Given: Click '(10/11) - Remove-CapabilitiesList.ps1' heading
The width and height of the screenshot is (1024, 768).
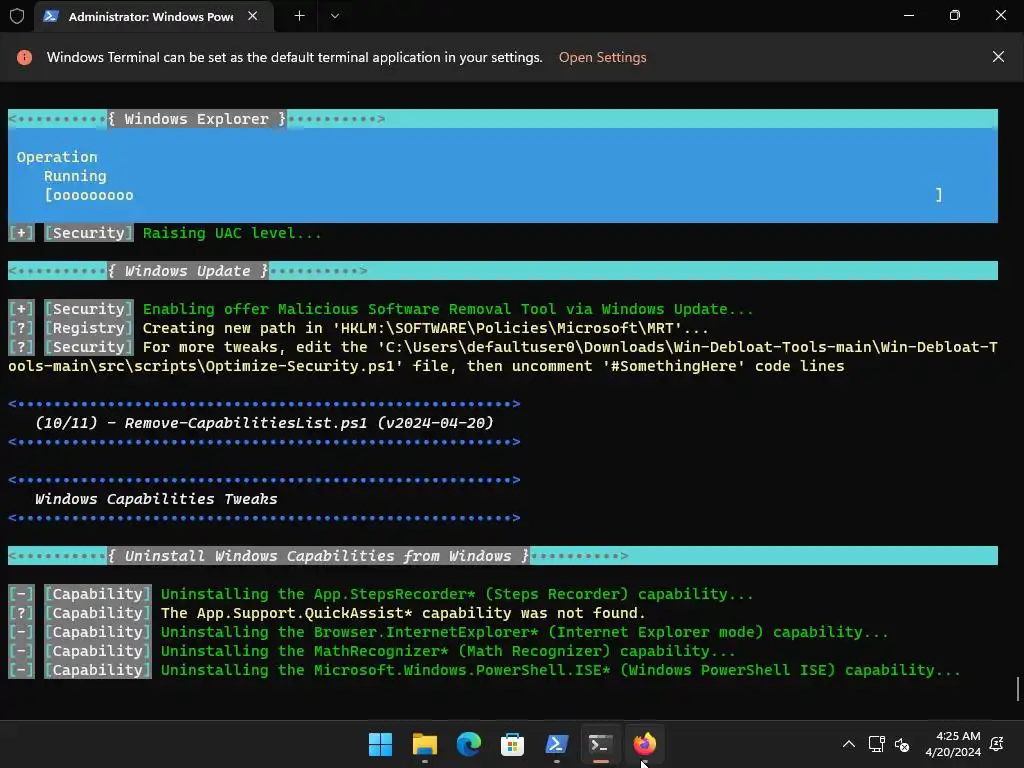Looking at the screenshot, I should 264,423.
